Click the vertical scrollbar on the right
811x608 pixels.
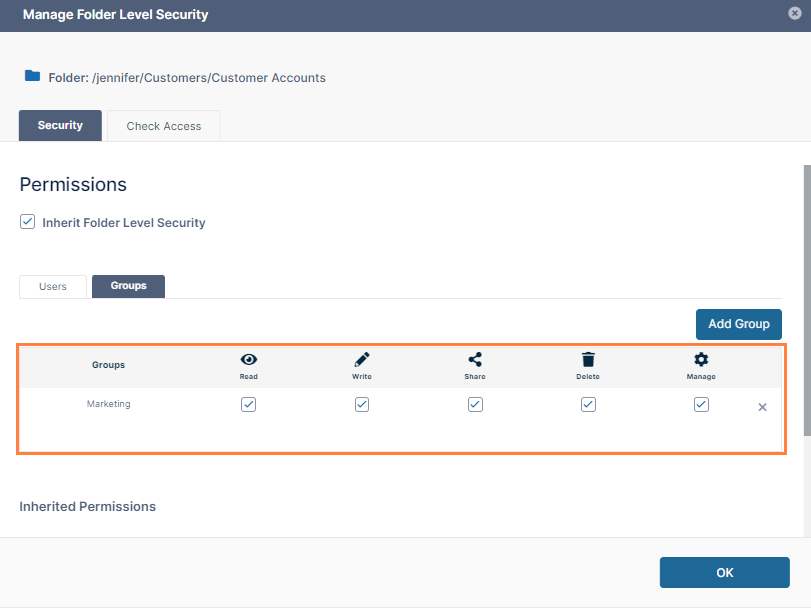click(806, 300)
